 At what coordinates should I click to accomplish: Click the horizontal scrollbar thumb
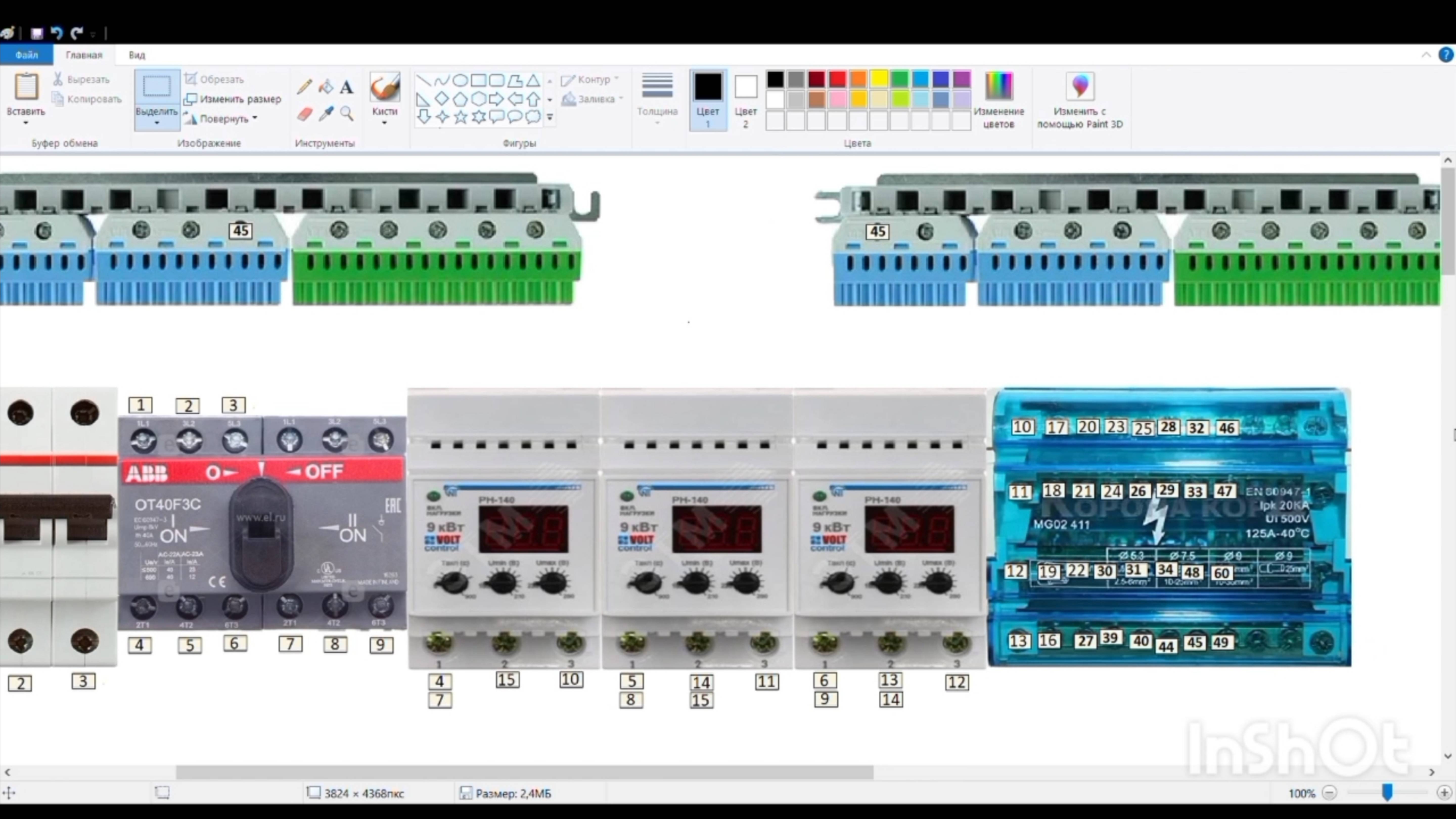pyautogui.click(x=525, y=771)
